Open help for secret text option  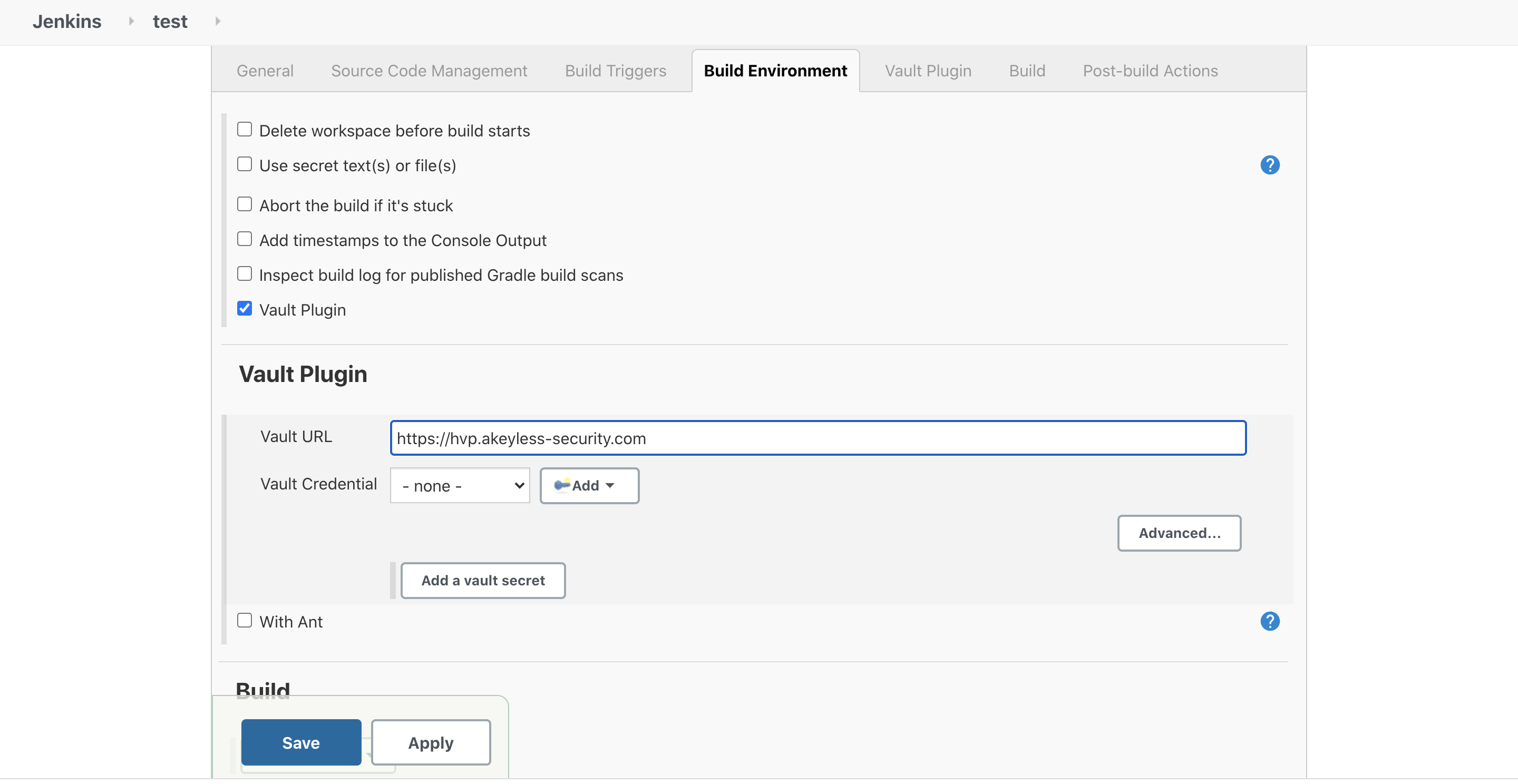coord(1269,165)
